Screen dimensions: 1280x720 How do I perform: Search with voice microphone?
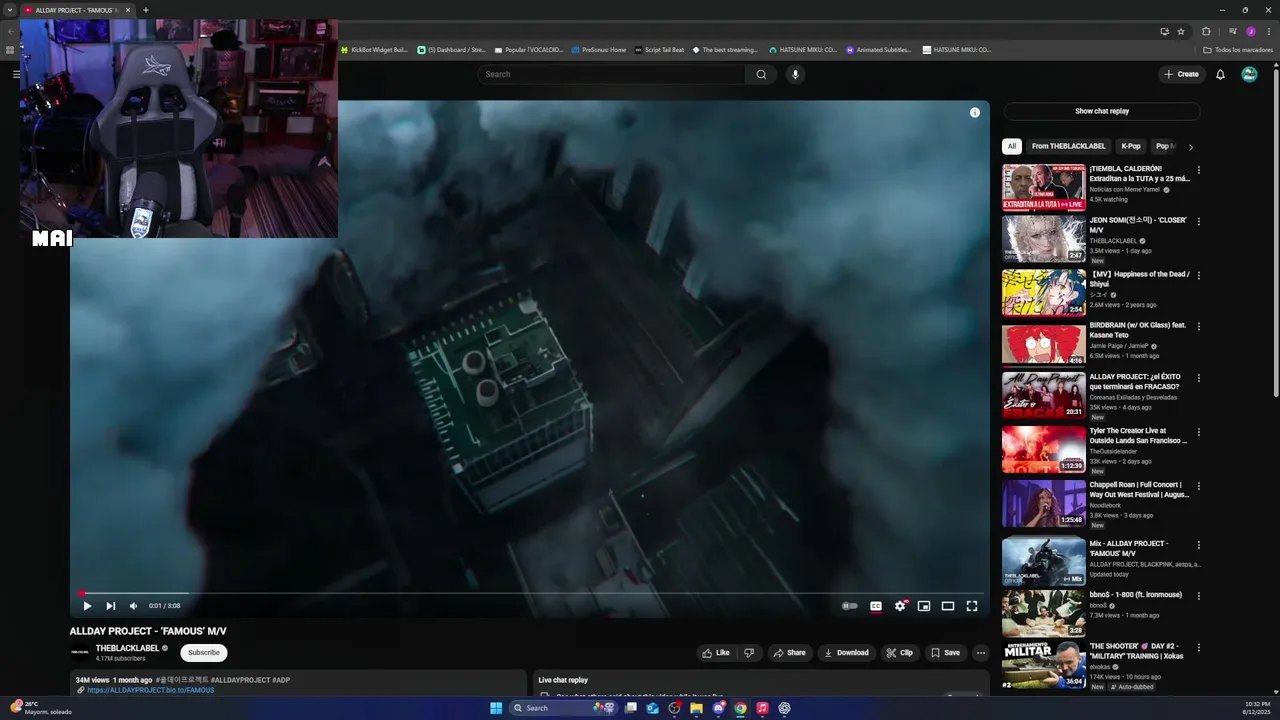pyautogui.click(x=795, y=74)
